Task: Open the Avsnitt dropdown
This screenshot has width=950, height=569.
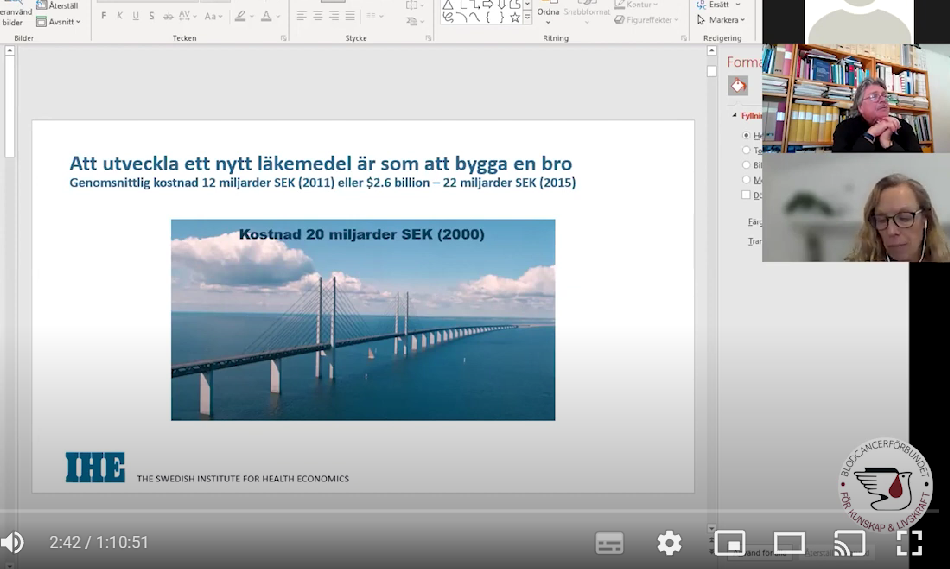Action: pos(63,21)
